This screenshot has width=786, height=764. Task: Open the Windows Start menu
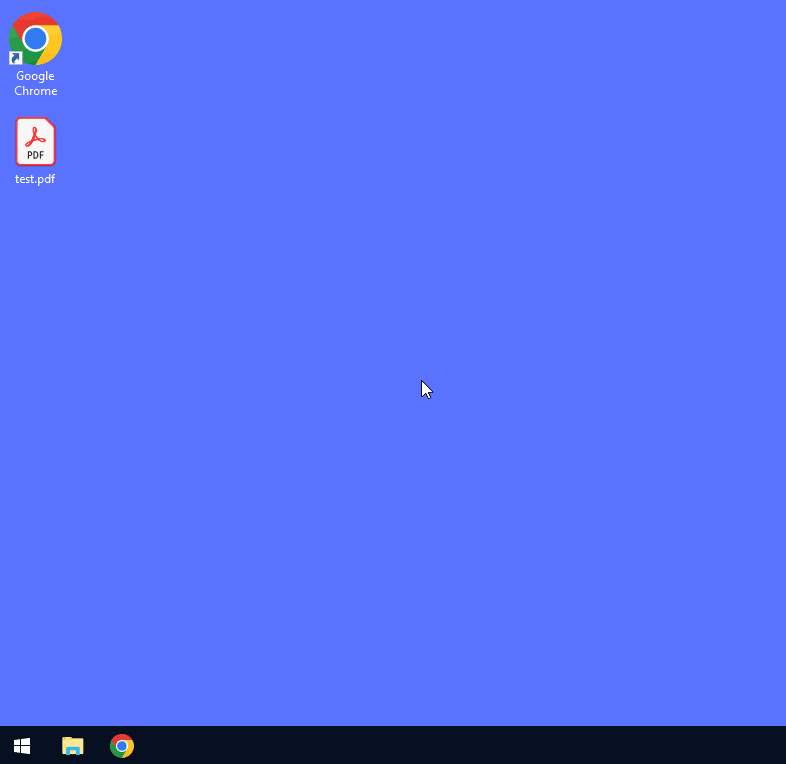(22, 746)
